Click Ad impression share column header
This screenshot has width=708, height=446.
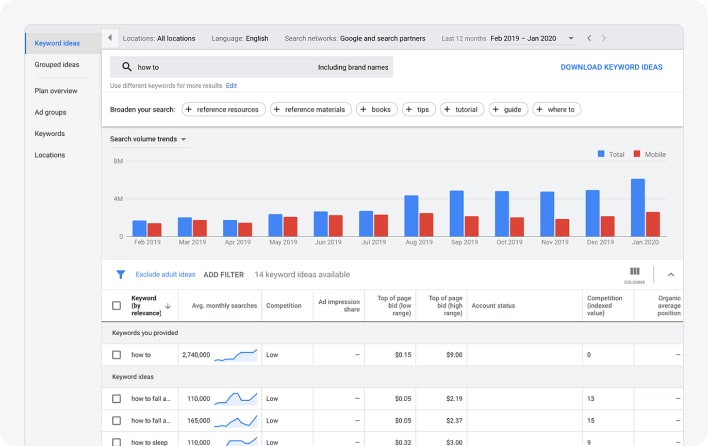339,306
